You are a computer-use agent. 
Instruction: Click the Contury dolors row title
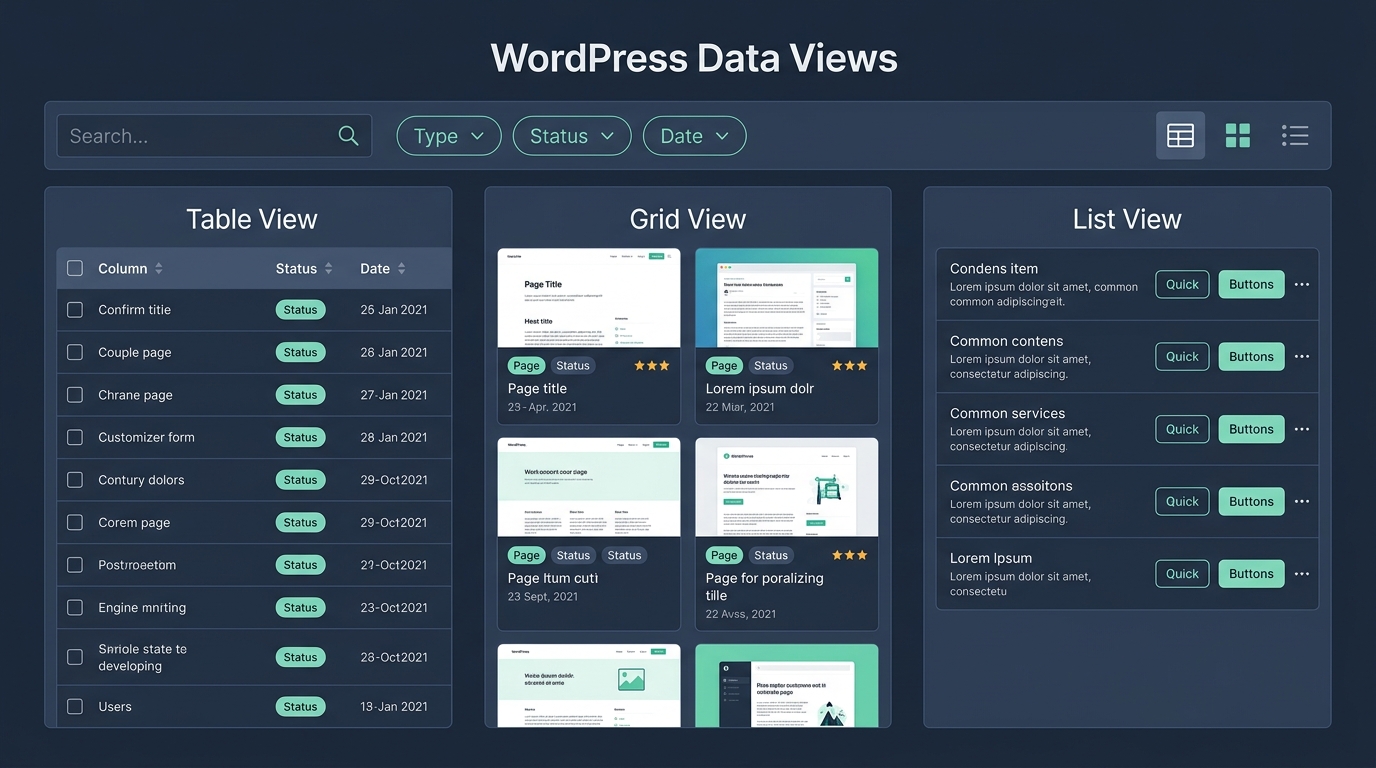click(141, 480)
